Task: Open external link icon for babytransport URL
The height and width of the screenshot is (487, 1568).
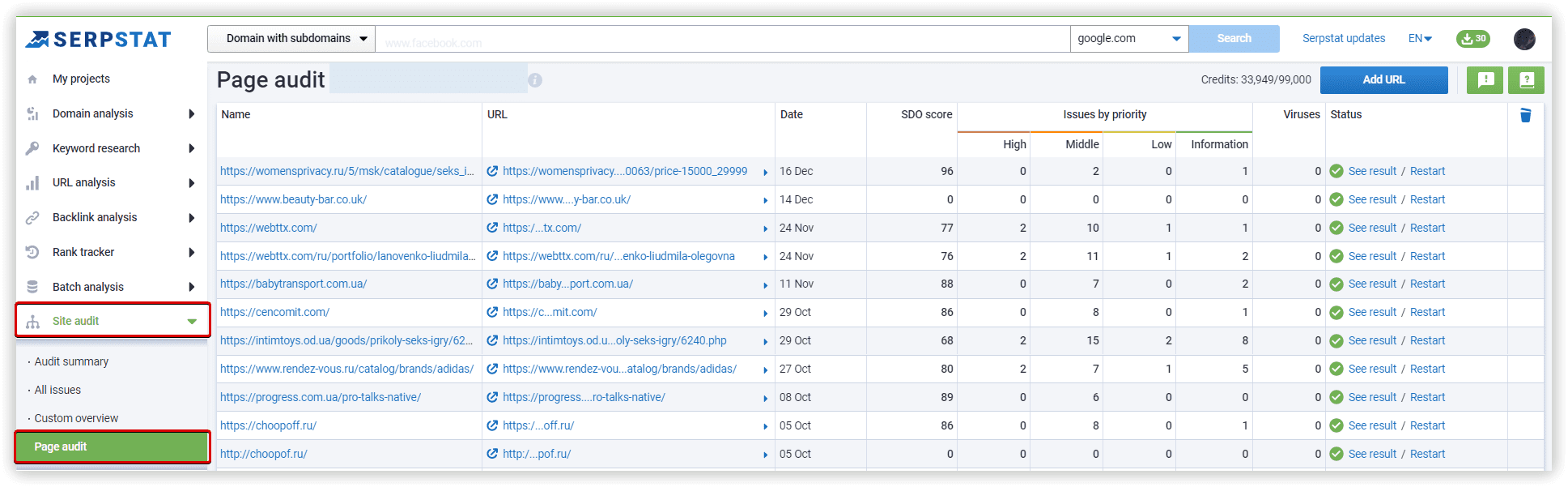Action: (x=492, y=284)
